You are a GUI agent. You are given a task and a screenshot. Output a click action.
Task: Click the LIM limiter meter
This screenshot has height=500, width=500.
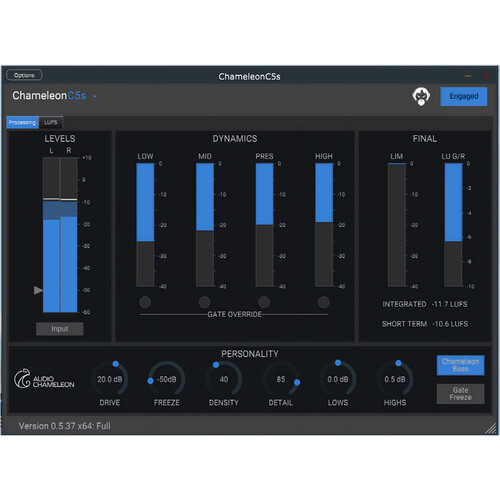pyautogui.click(x=397, y=225)
